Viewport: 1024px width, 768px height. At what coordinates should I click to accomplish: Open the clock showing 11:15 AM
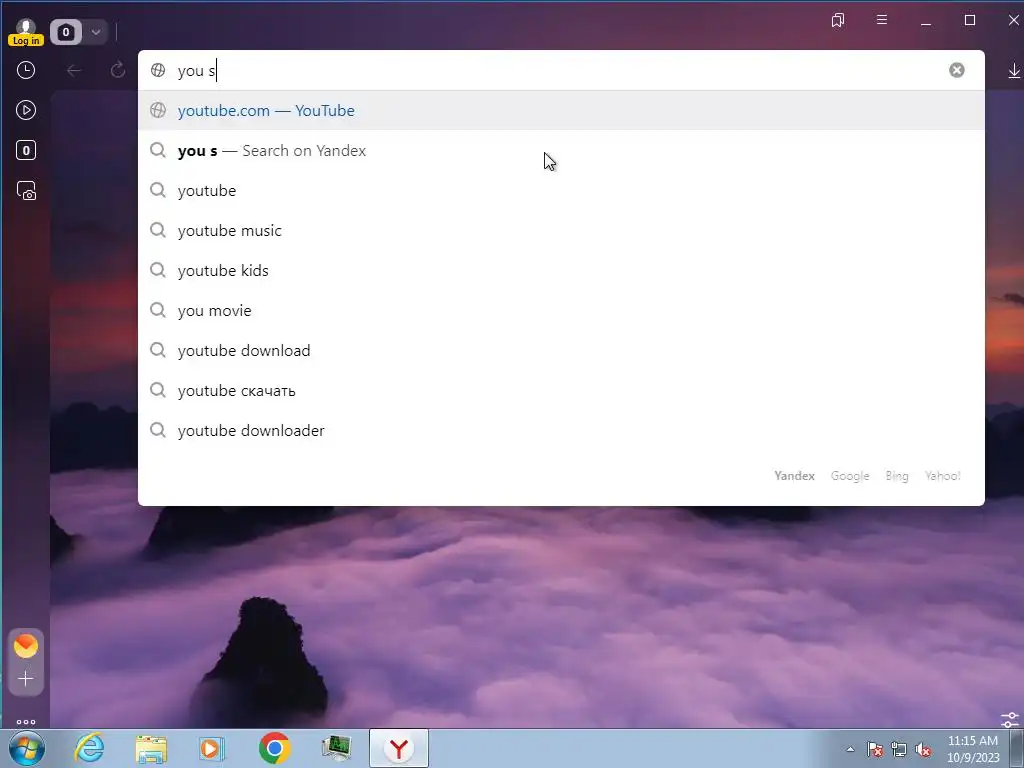pos(972,749)
